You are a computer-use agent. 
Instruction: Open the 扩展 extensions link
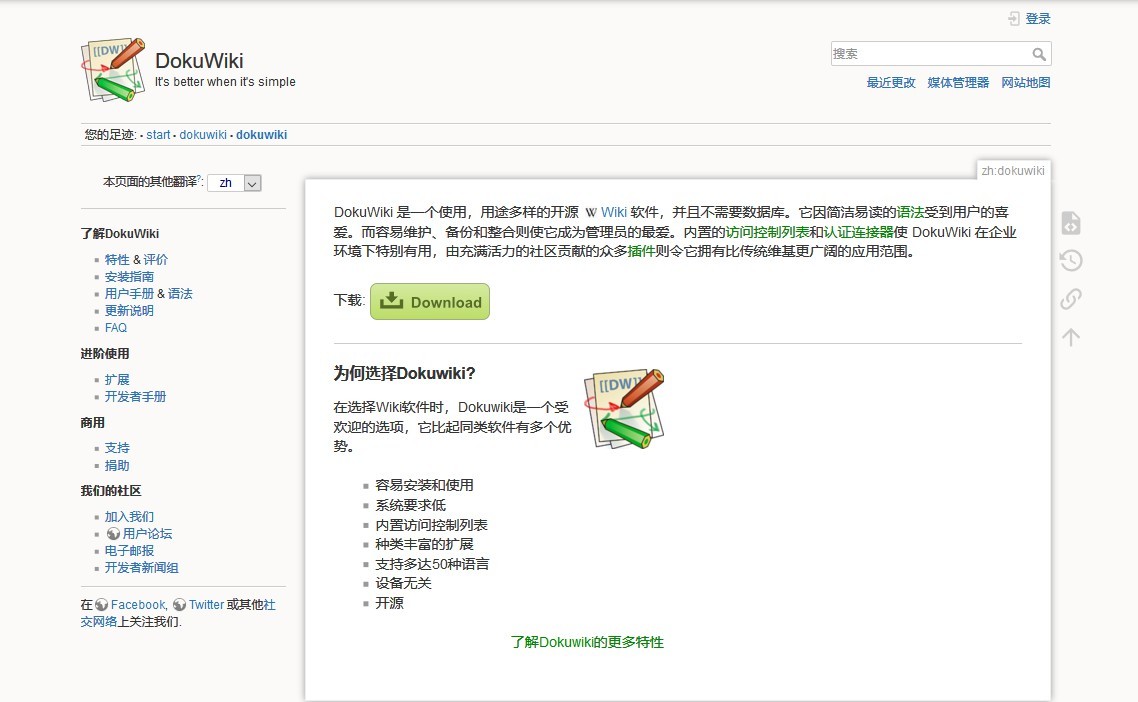[x=117, y=380]
